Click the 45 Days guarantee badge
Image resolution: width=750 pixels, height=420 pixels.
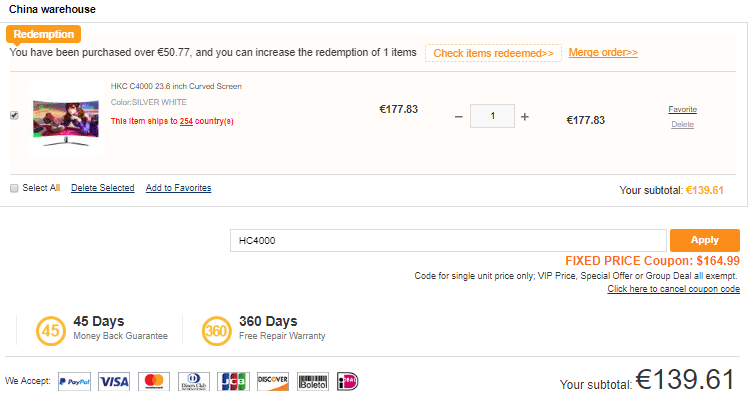click(x=50, y=329)
